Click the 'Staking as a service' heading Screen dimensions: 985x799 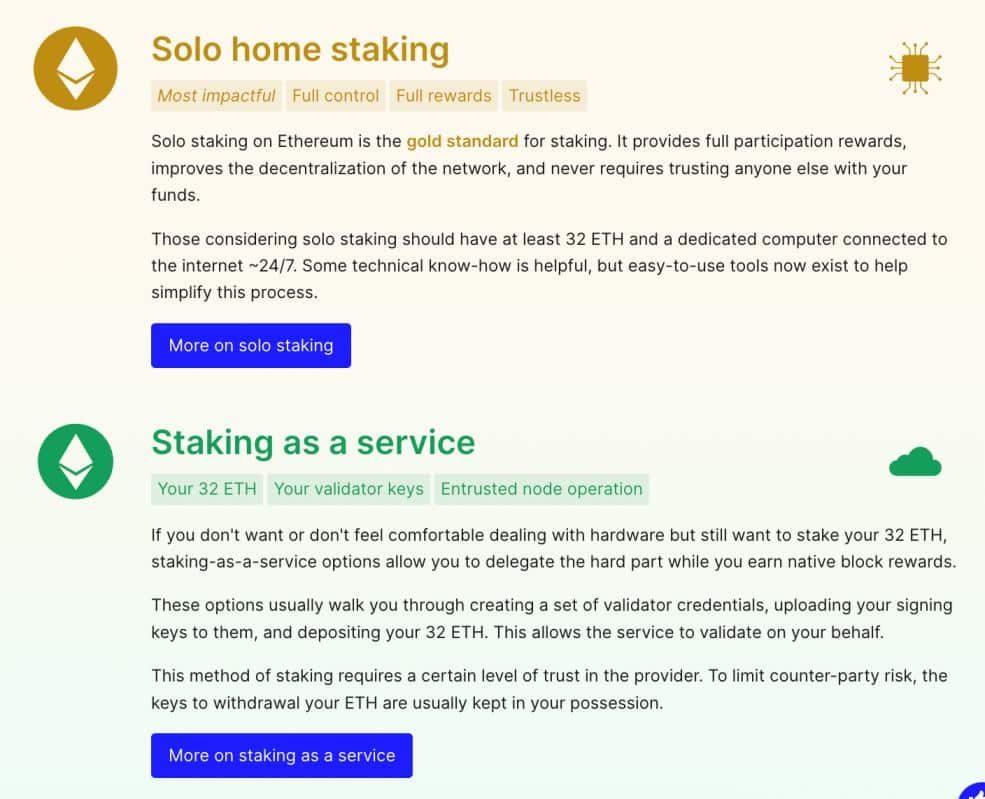click(313, 442)
